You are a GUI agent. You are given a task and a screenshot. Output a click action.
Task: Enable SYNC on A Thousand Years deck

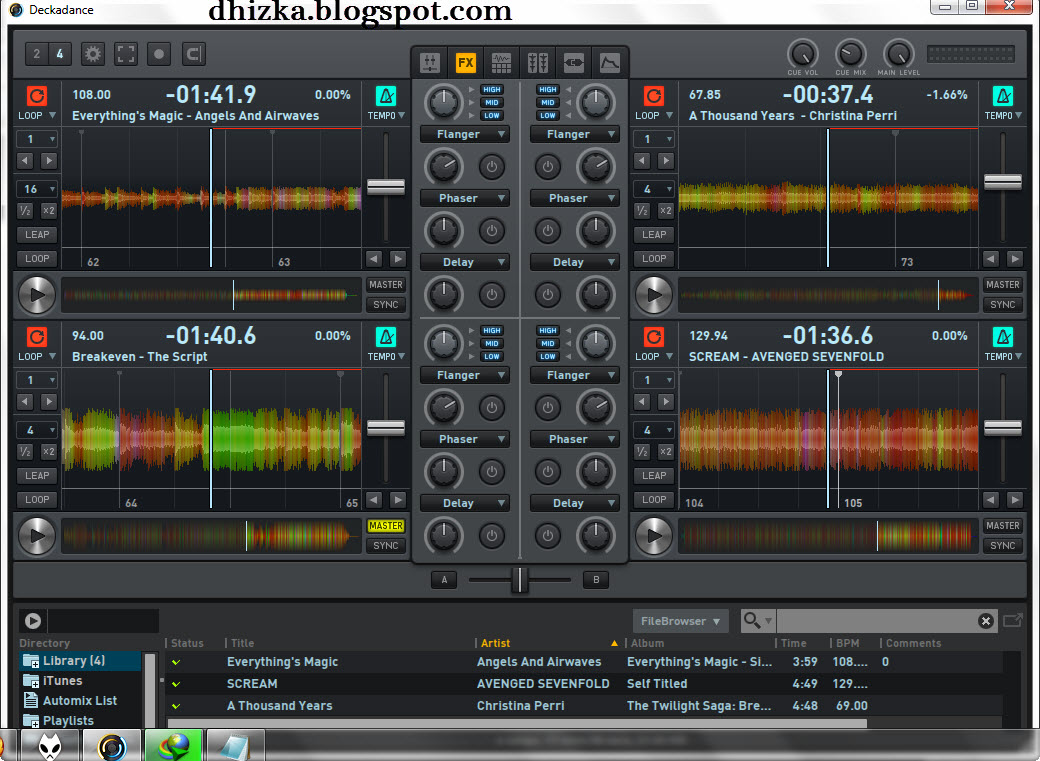coord(1002,305)
